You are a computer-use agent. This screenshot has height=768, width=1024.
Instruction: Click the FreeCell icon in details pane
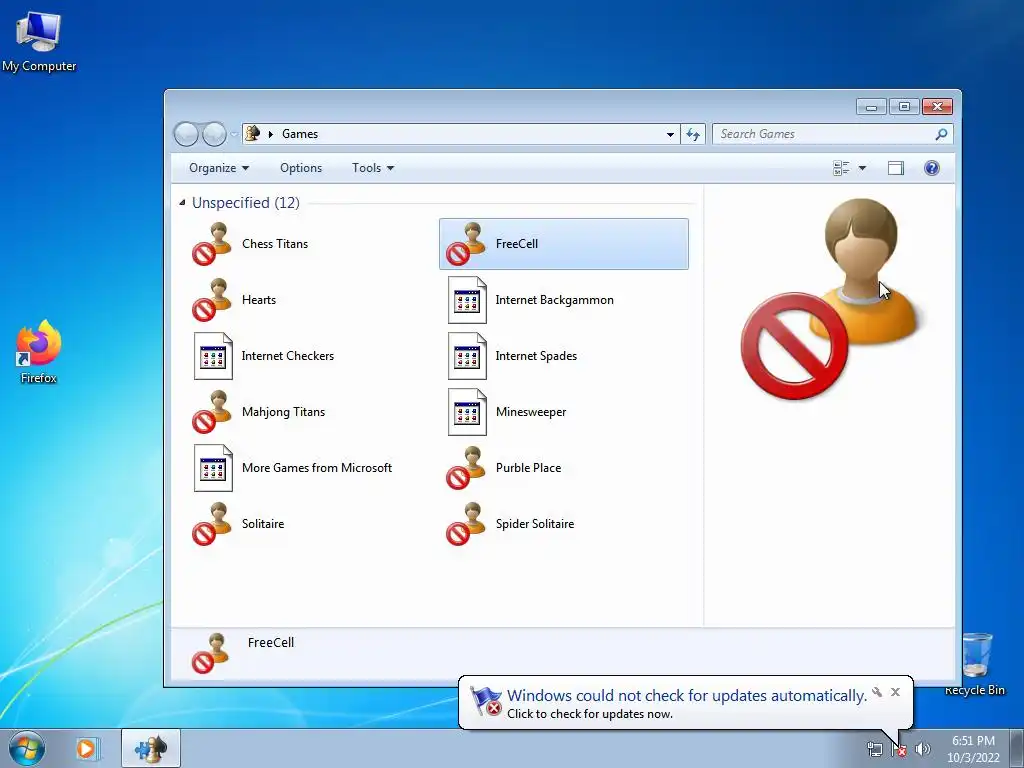point(211,653)
